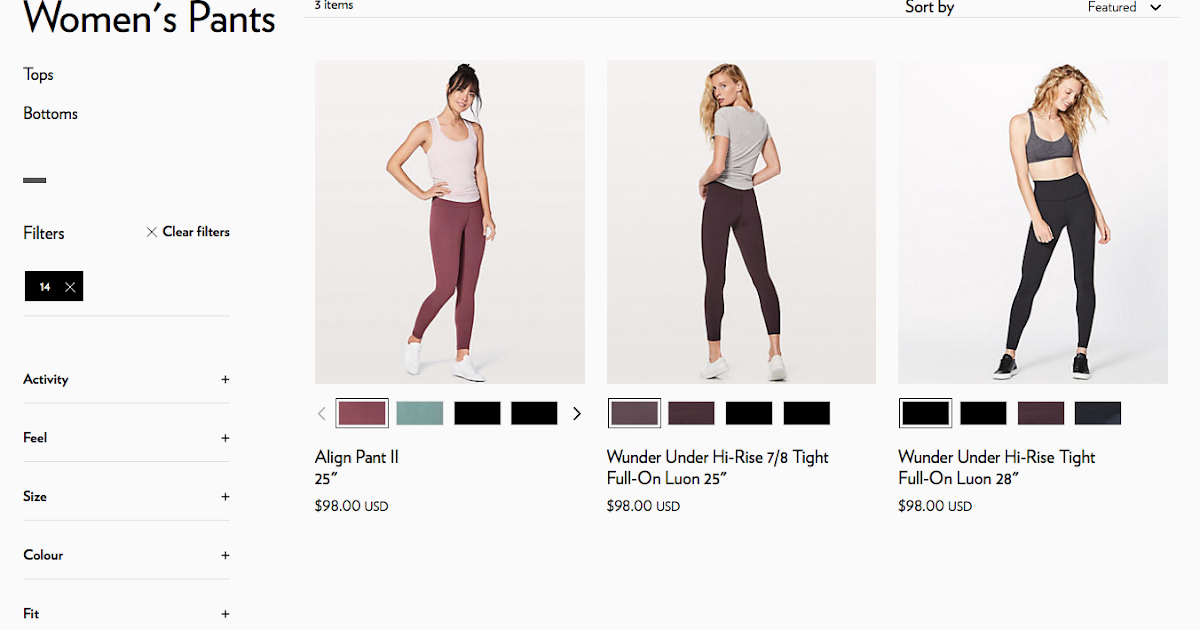Viewport: 1200px width, 630px height.
Task: Select the sage green swatch for Align Pant II
Action: pos(419,412)
